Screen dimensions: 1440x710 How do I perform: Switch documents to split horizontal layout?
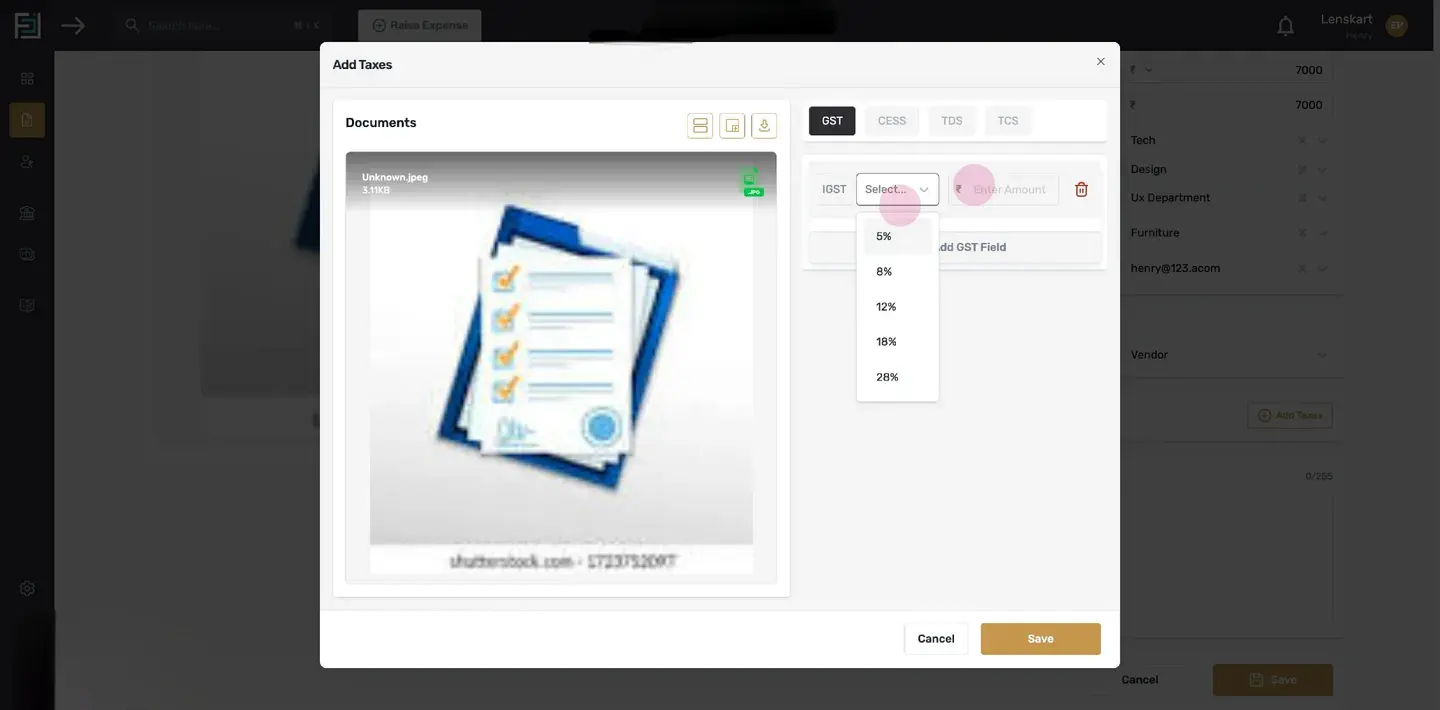(700, 125)
